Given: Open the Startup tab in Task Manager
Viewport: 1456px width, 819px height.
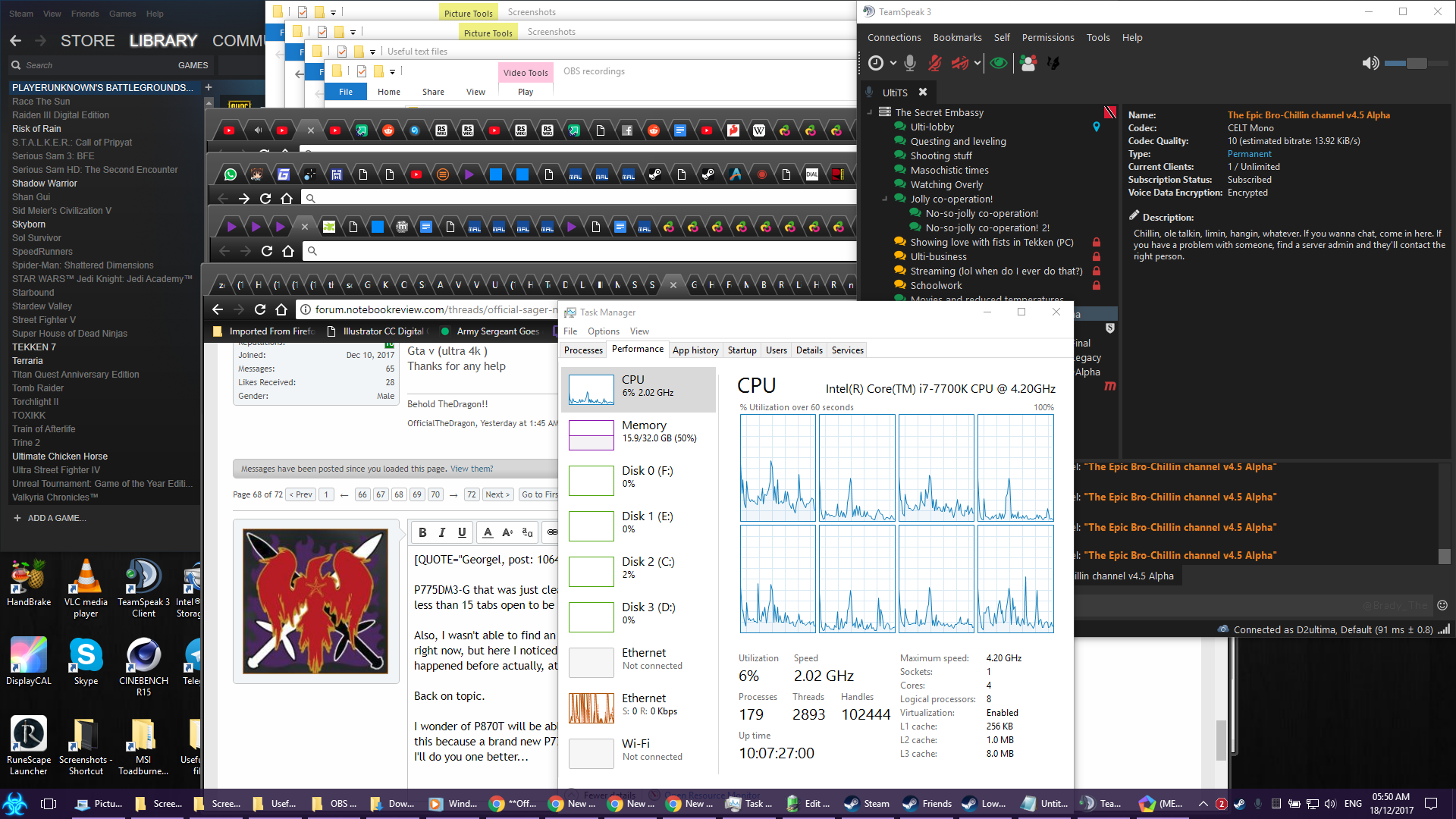Looking at the screenshot, I should [x=742, y=350].
